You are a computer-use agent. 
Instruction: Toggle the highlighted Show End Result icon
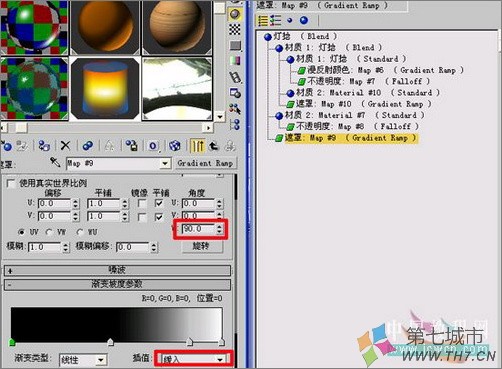pos(197,146)
